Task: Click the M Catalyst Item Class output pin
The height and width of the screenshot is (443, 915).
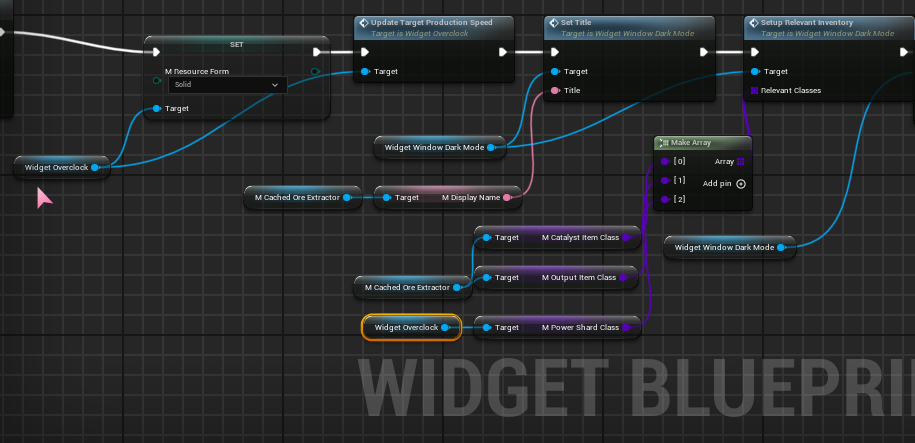Action: point(626,238)
